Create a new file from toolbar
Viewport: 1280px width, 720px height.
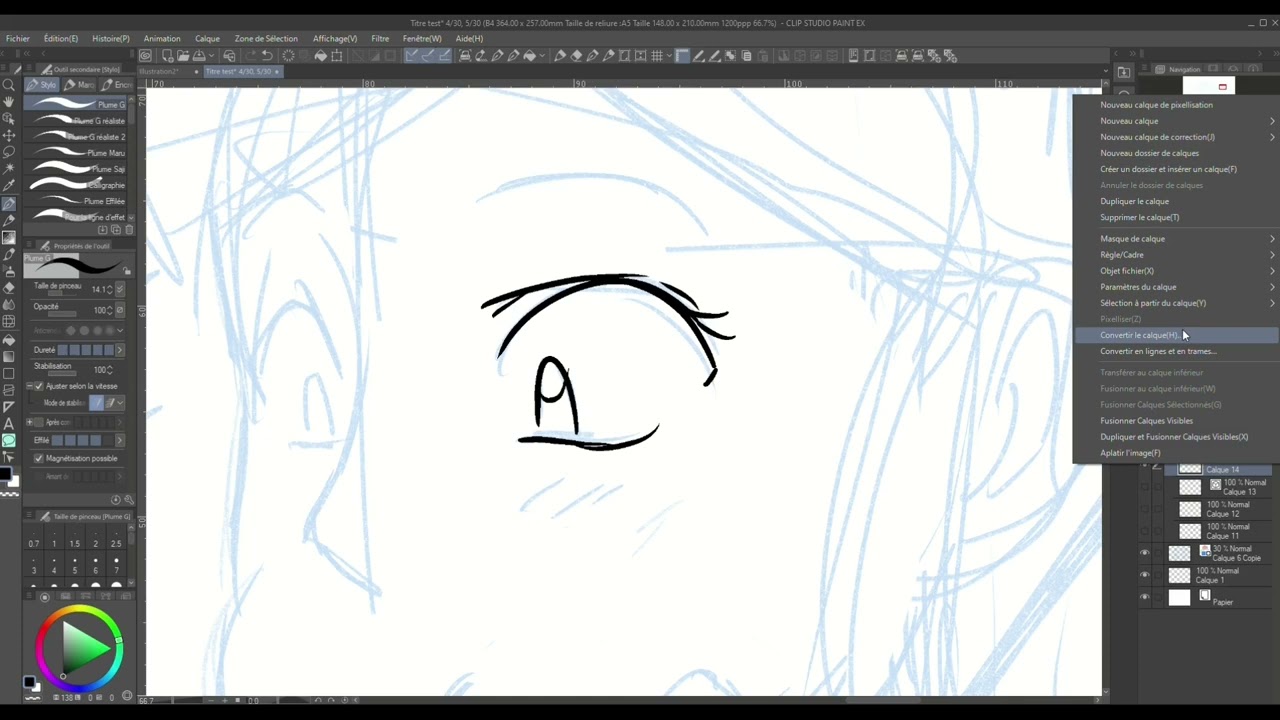(x=168, y=56)
